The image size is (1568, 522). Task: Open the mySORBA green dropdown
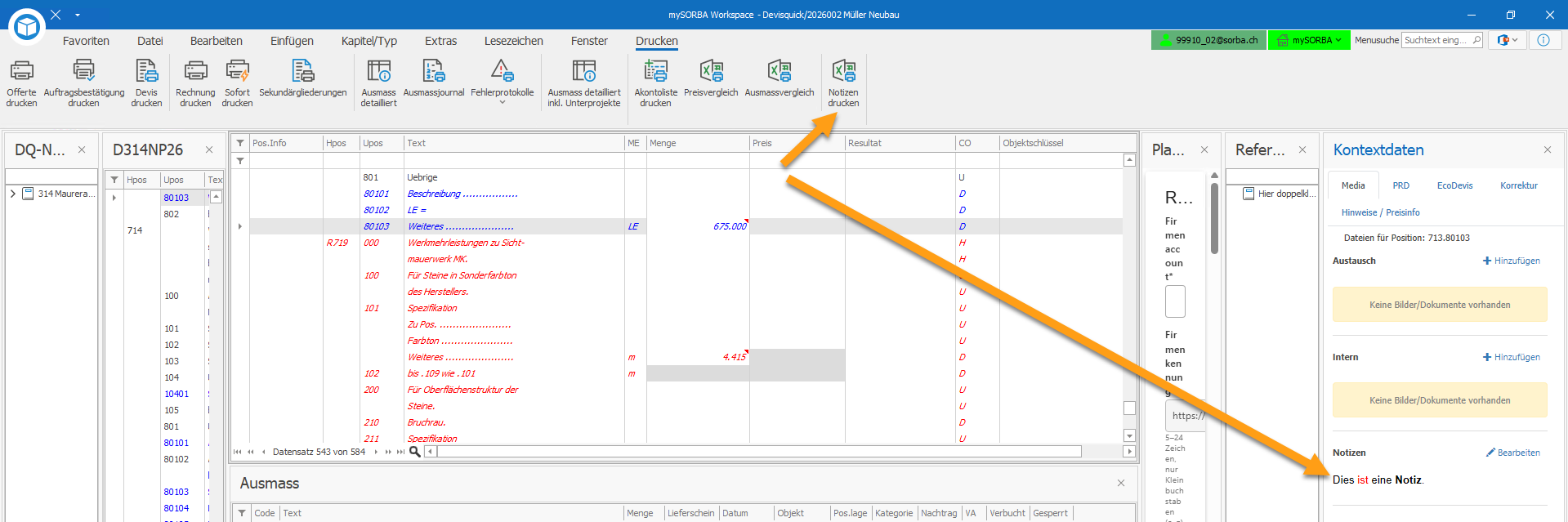pyautogui.click(x=1309, y=40)
